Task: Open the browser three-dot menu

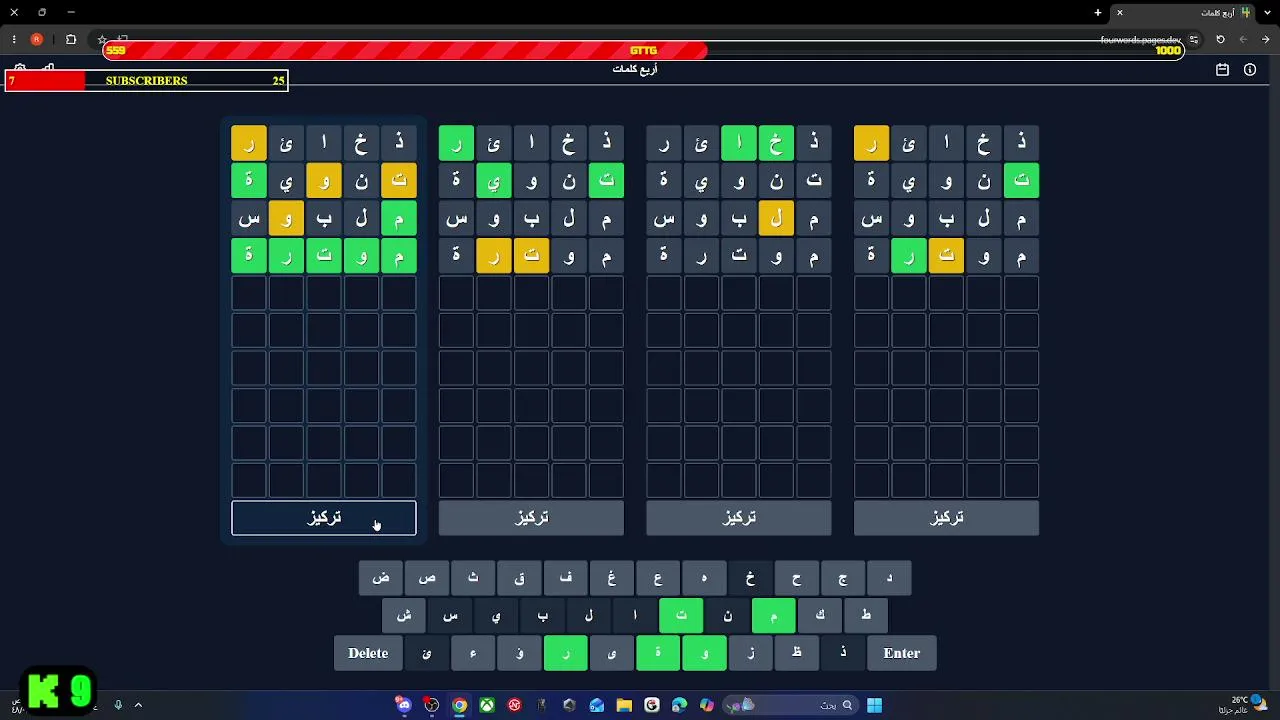Action: (x=14, y=40)
